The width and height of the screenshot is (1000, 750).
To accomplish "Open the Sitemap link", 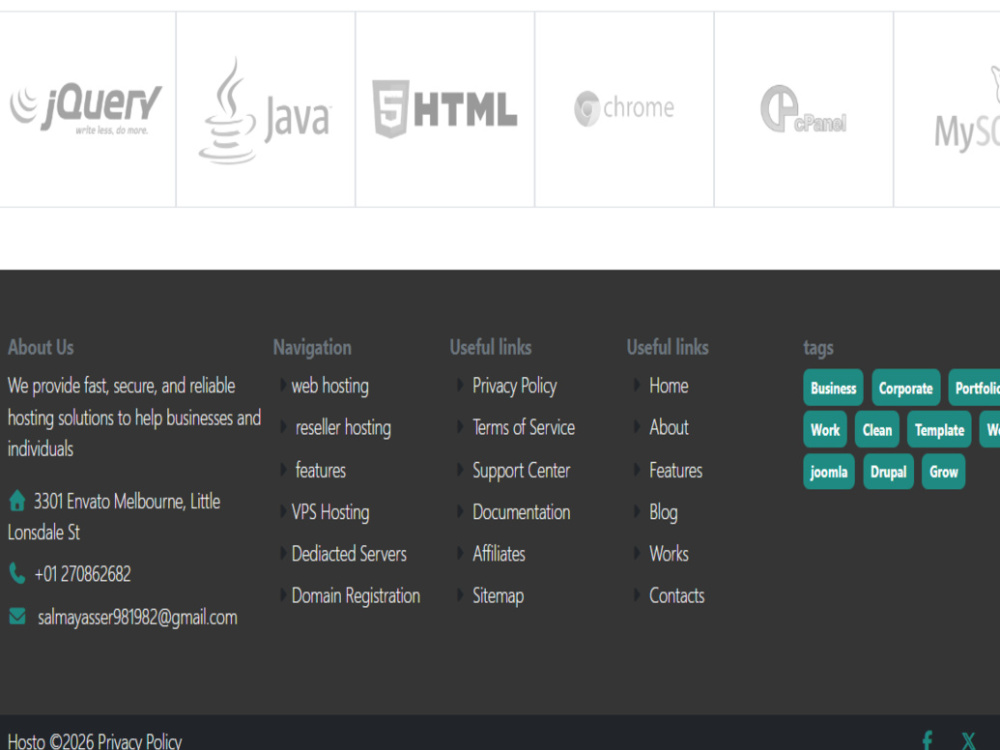I will tap(498, 596).
